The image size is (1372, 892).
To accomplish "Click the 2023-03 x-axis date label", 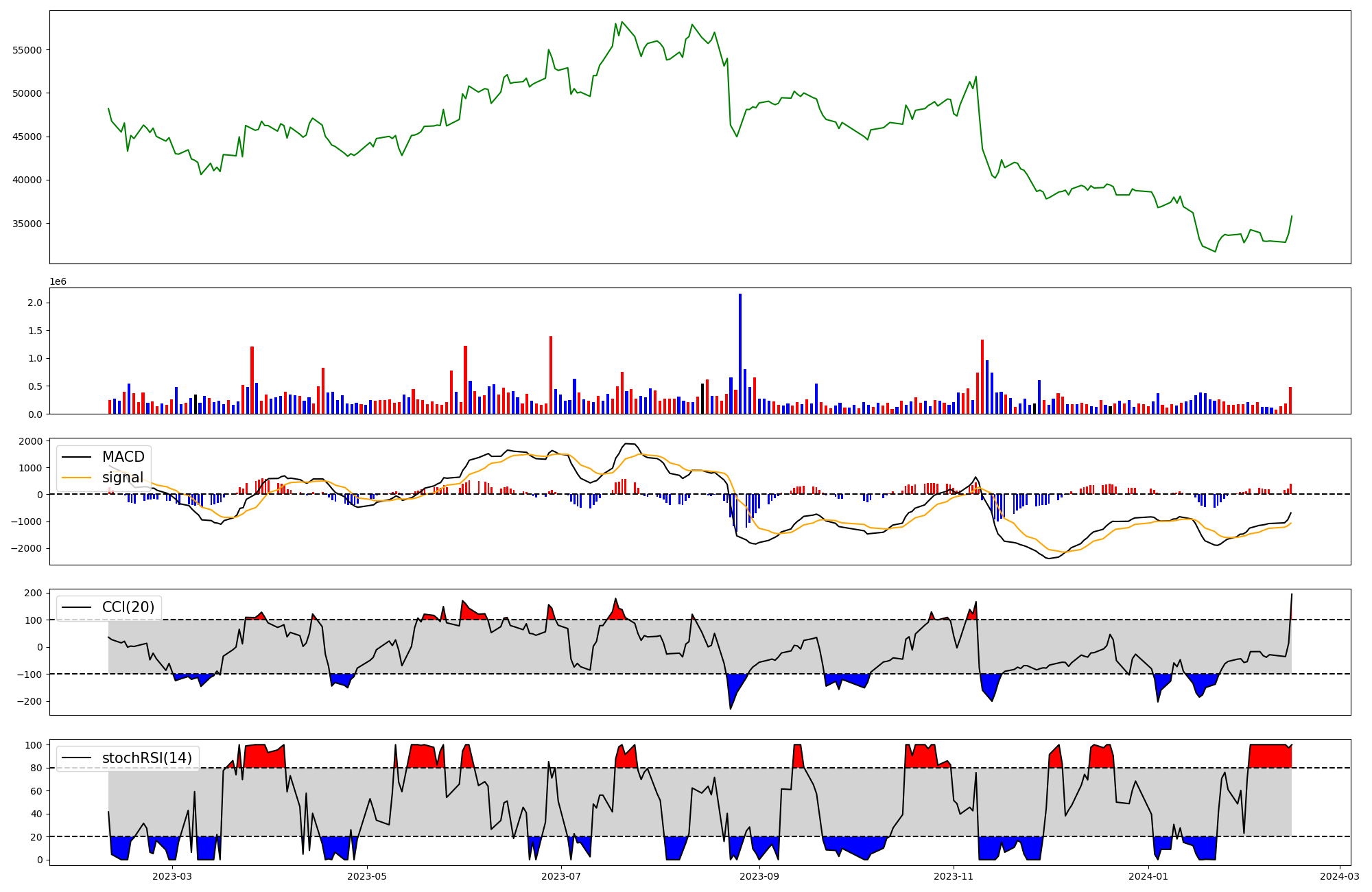I will click(172, 876).
